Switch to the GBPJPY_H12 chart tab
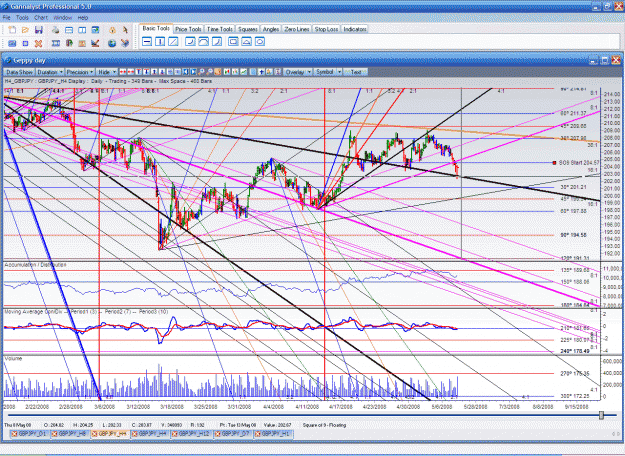Viewport: 625px width, 456px height. (191, 434)
